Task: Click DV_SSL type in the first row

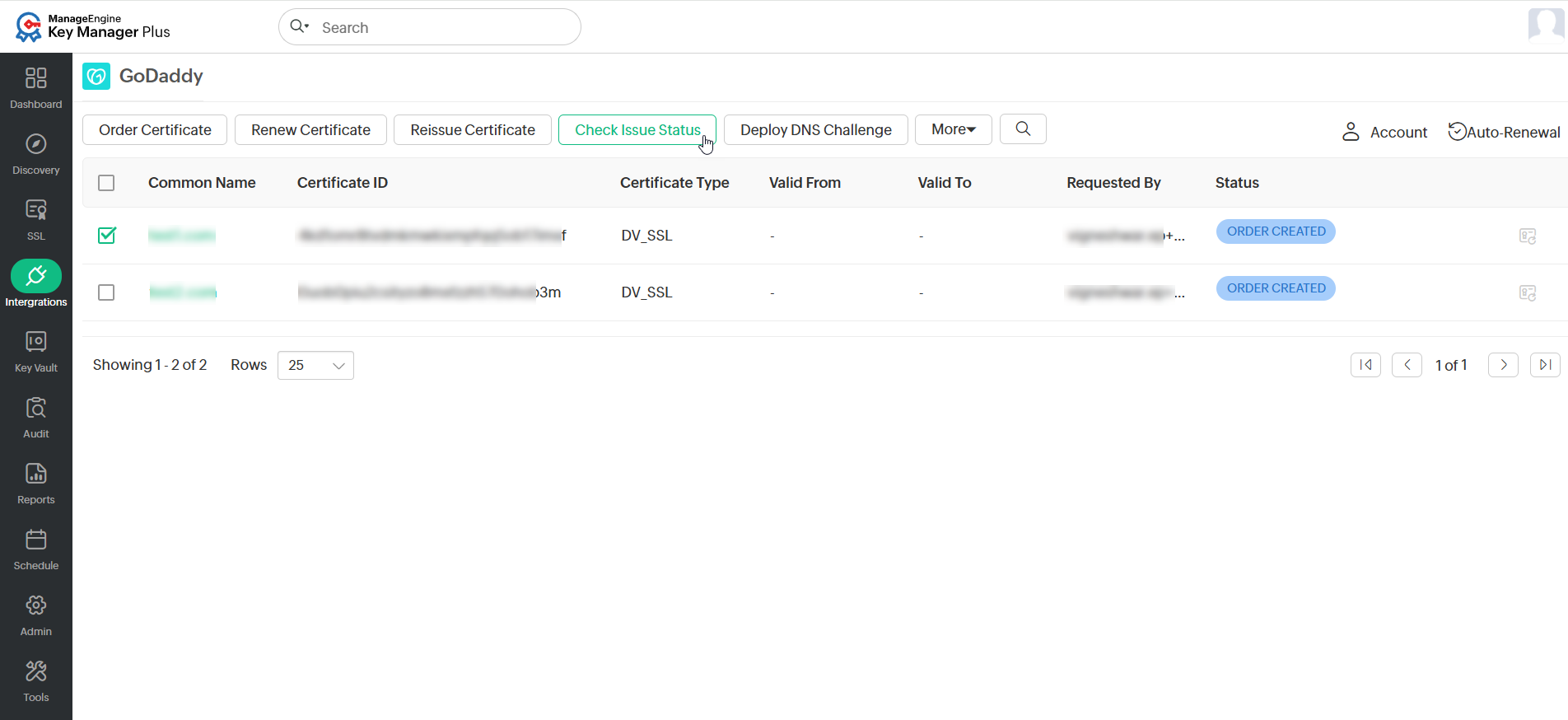Action: (x=646, y=236)
